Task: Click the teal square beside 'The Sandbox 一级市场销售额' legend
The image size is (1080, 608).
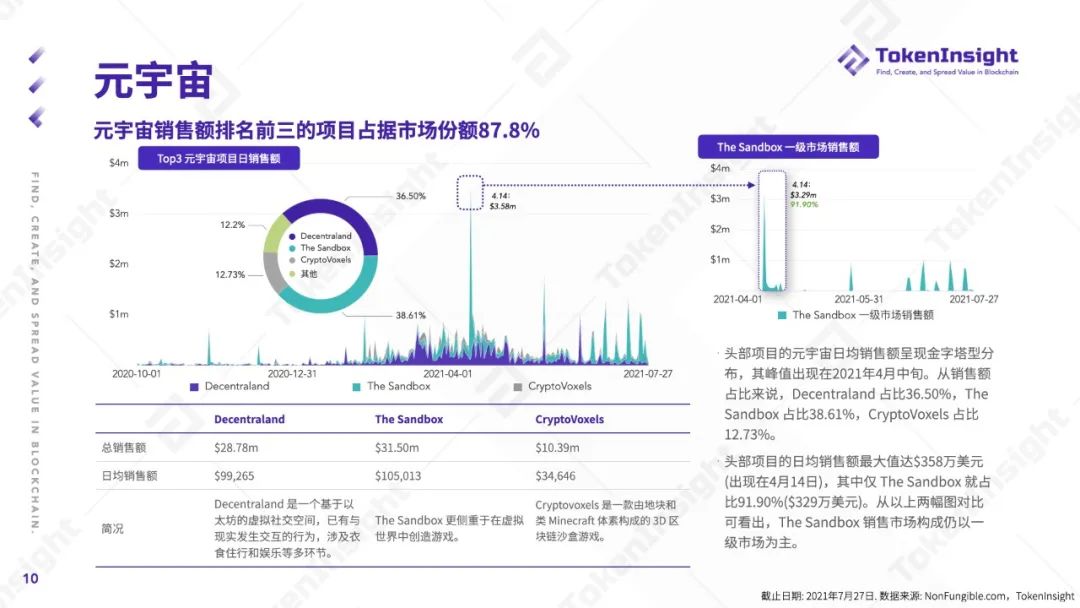Action: tap(782, 315)
